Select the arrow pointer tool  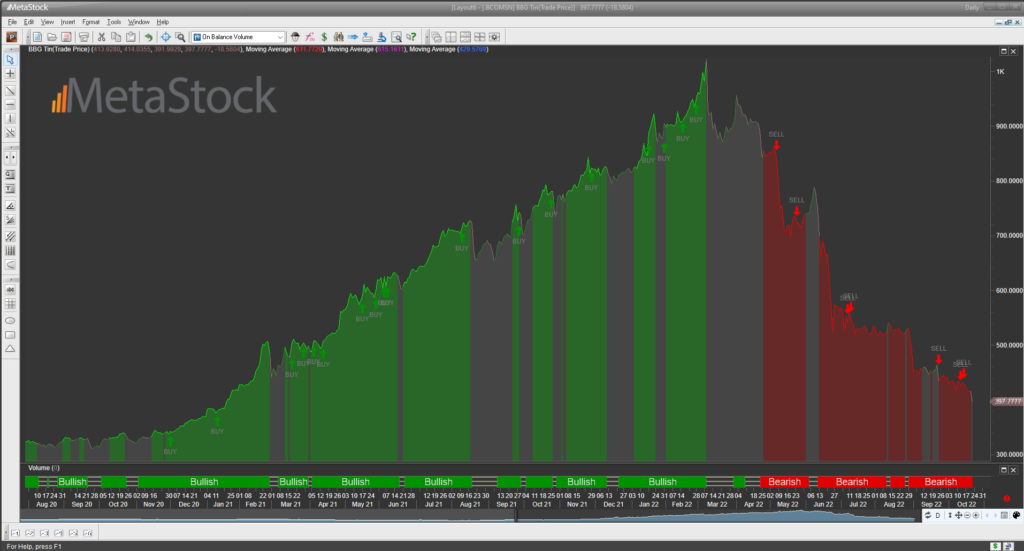click(10, 61)
